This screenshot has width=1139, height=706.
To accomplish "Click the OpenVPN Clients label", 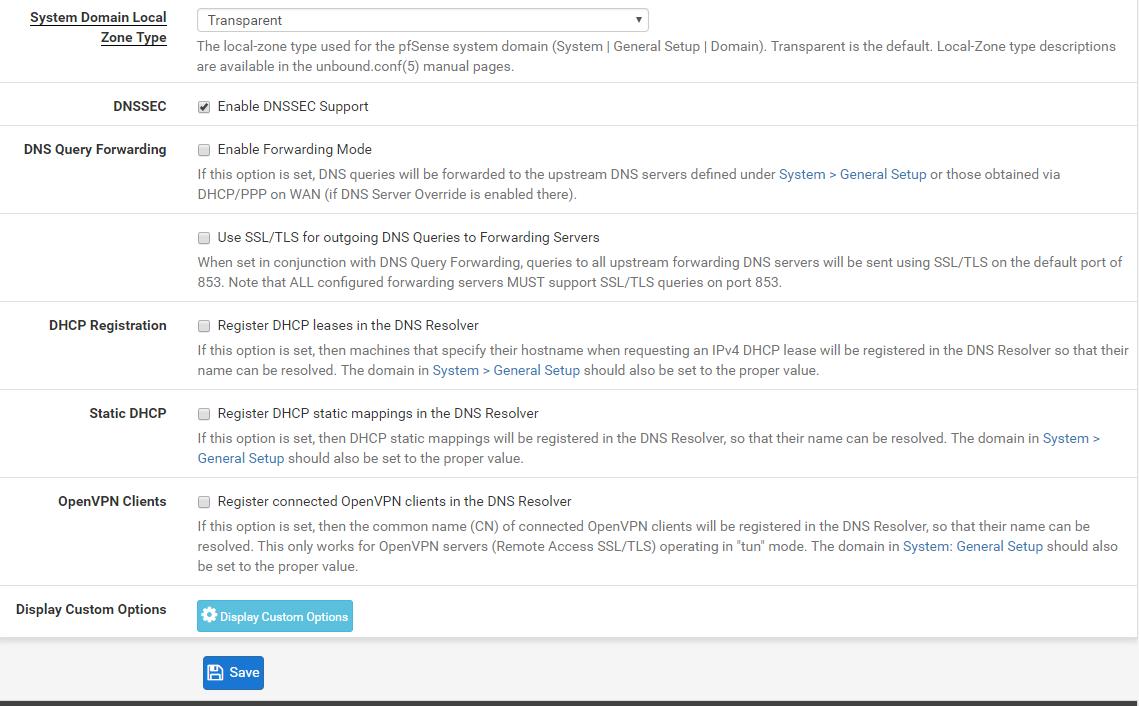I will 112,501.
